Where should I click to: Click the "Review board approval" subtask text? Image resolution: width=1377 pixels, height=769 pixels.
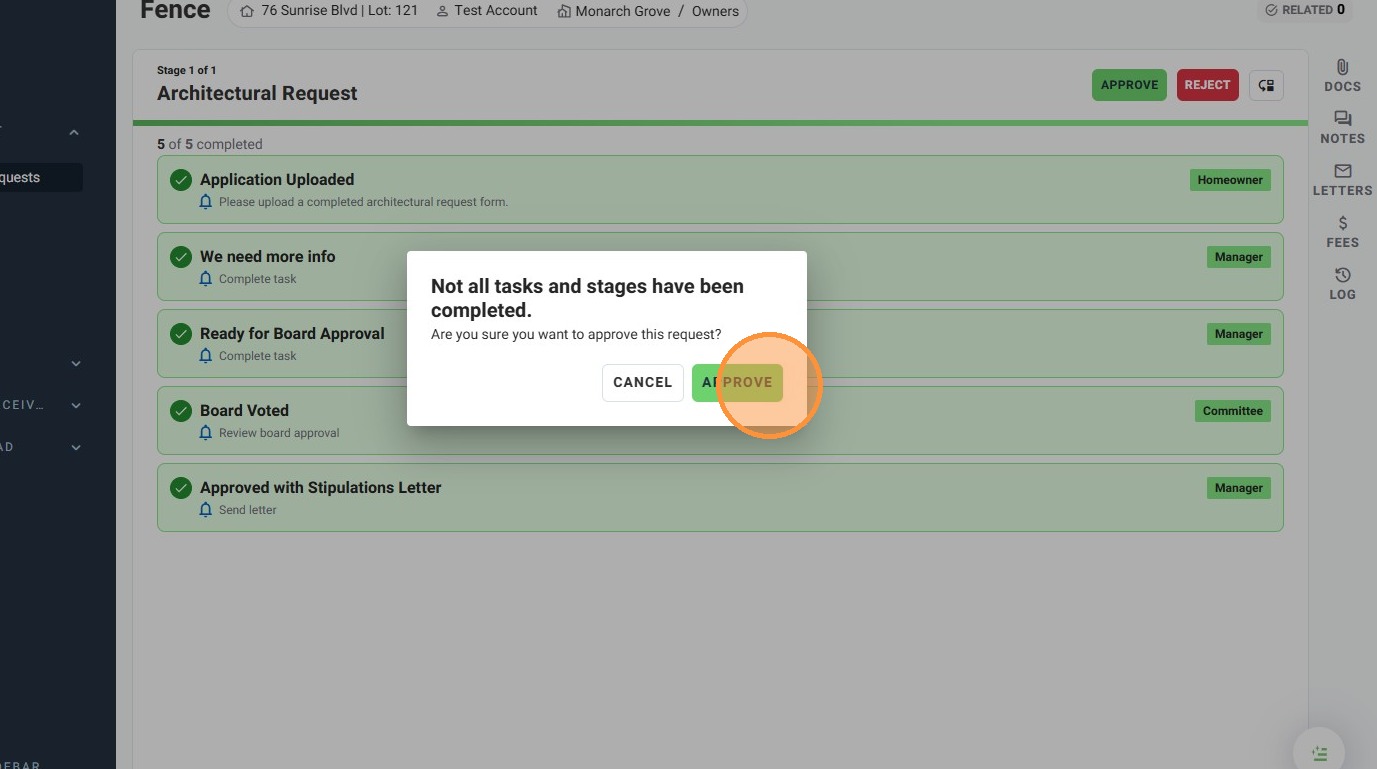click(279, 433)
